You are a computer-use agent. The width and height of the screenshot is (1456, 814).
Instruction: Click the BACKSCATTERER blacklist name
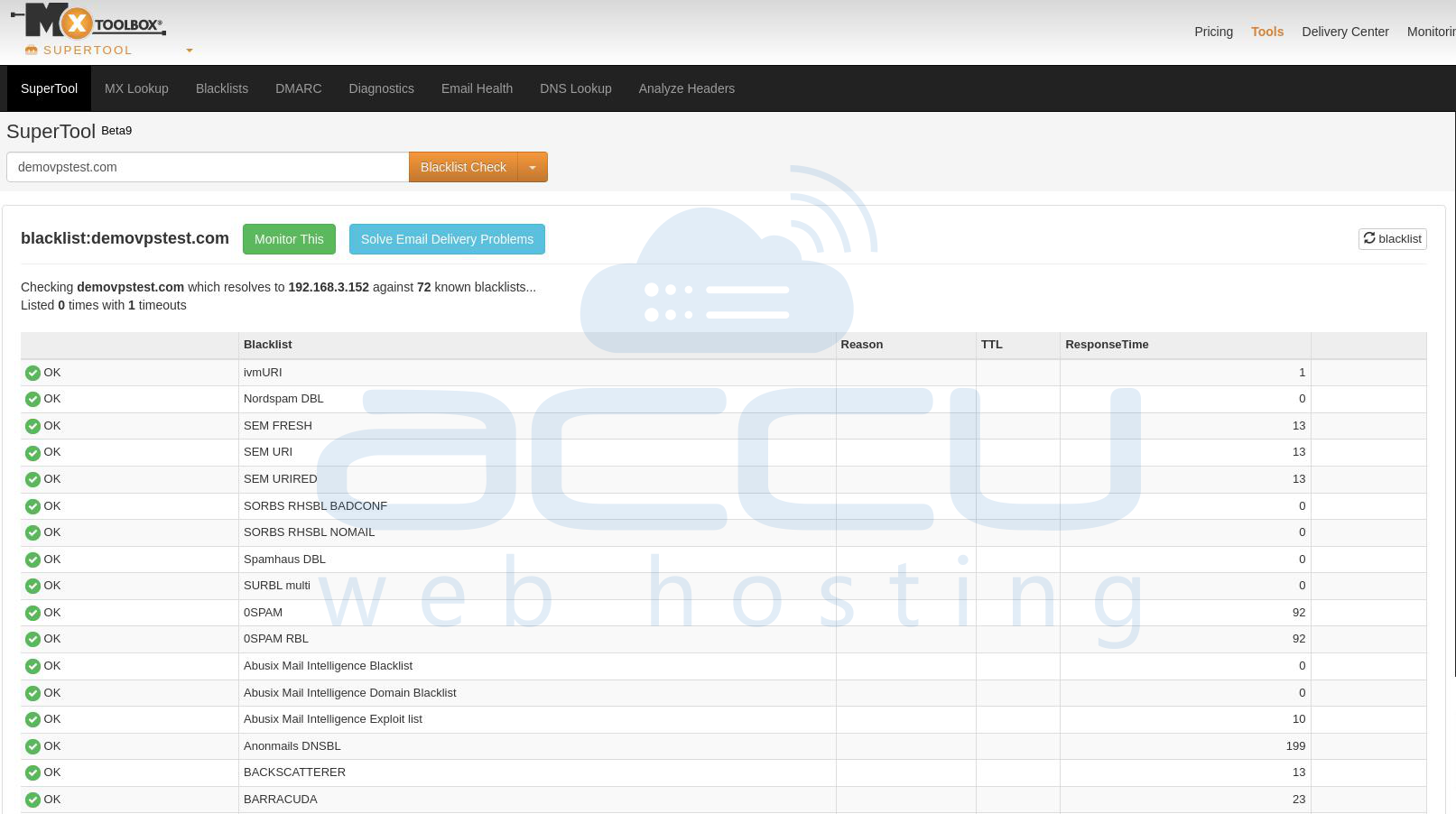click(x=294, y=772)
